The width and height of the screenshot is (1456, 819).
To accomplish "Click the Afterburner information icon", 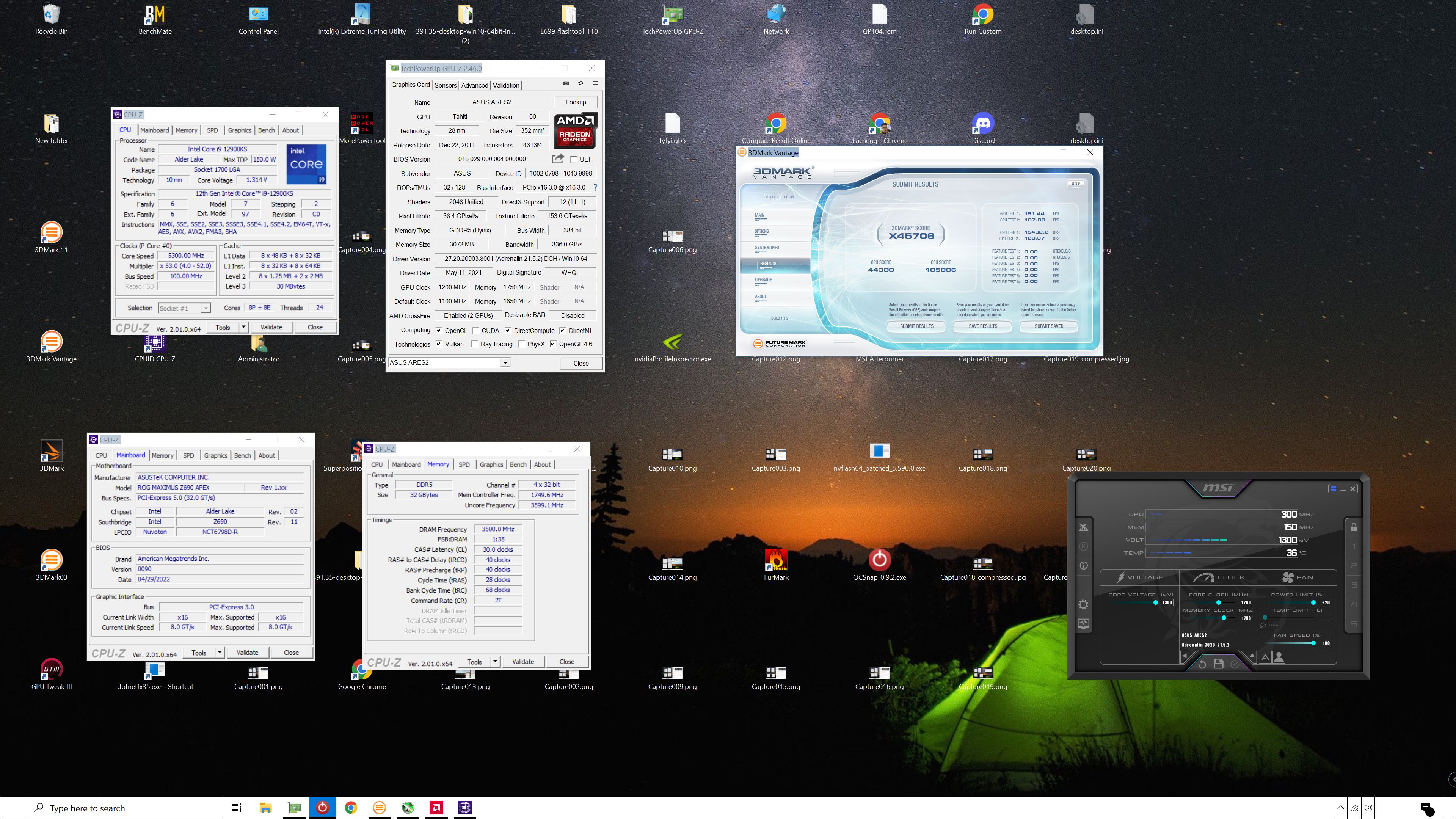I will [x=1084, y=566].
